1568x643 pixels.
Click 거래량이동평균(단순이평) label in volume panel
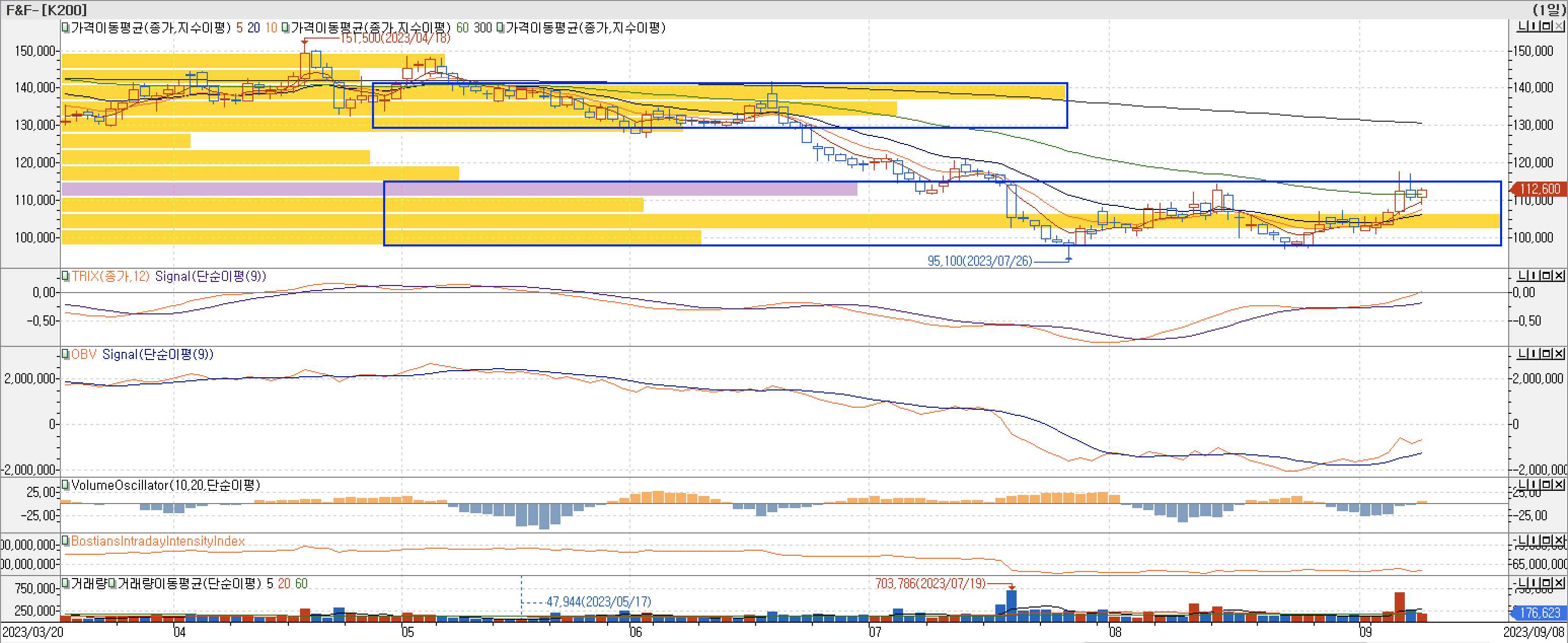click(189, 583)
